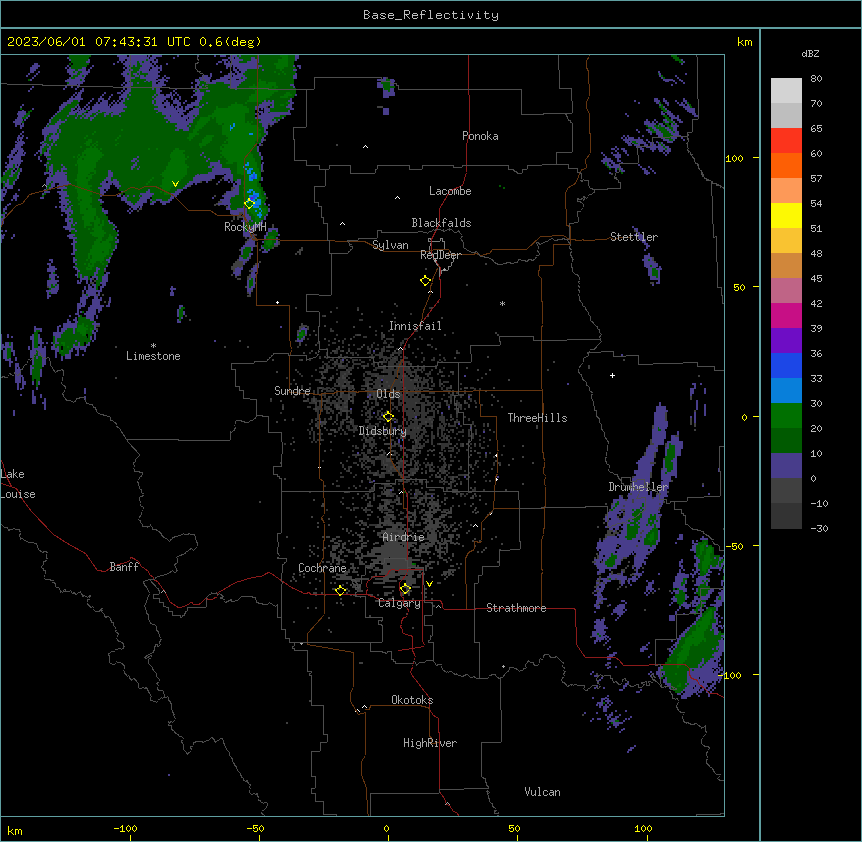Click the 100 tick on bottom axis
The width and height of the screenshot is (862, 842).
(x=643, y=828)
